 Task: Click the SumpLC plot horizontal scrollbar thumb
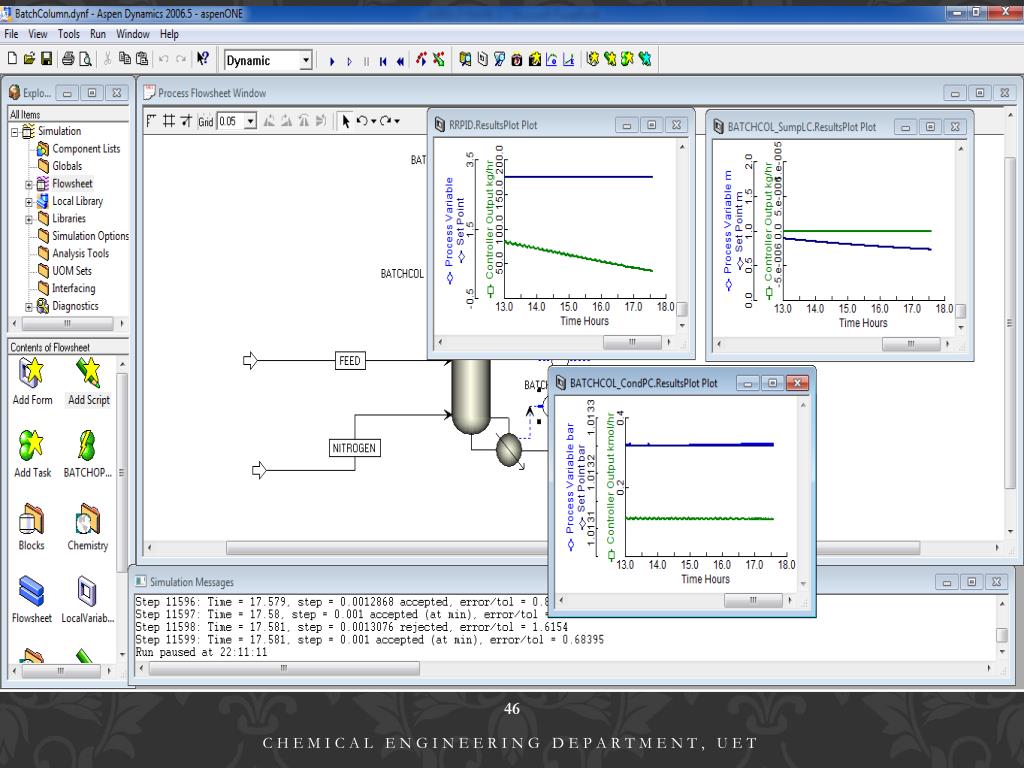click(911, 344)
